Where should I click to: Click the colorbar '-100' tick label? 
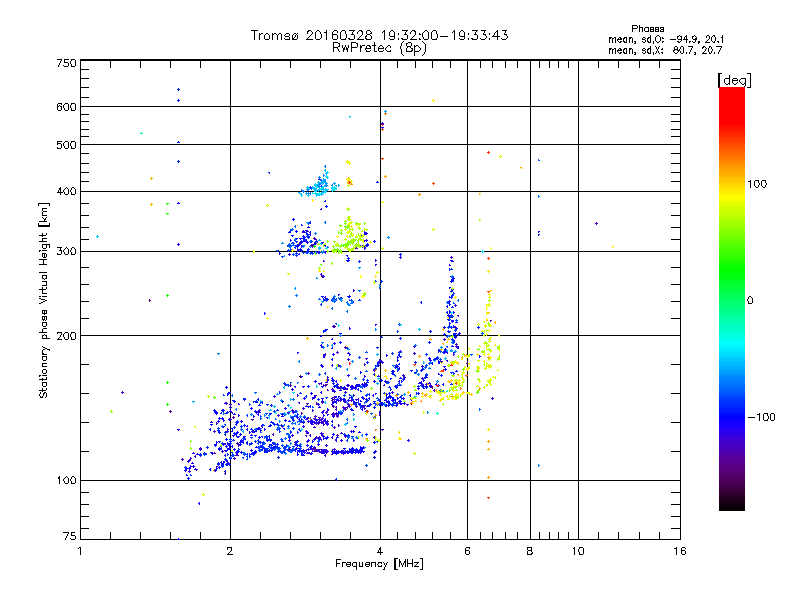pyautogui.click(x=762, y=417)
